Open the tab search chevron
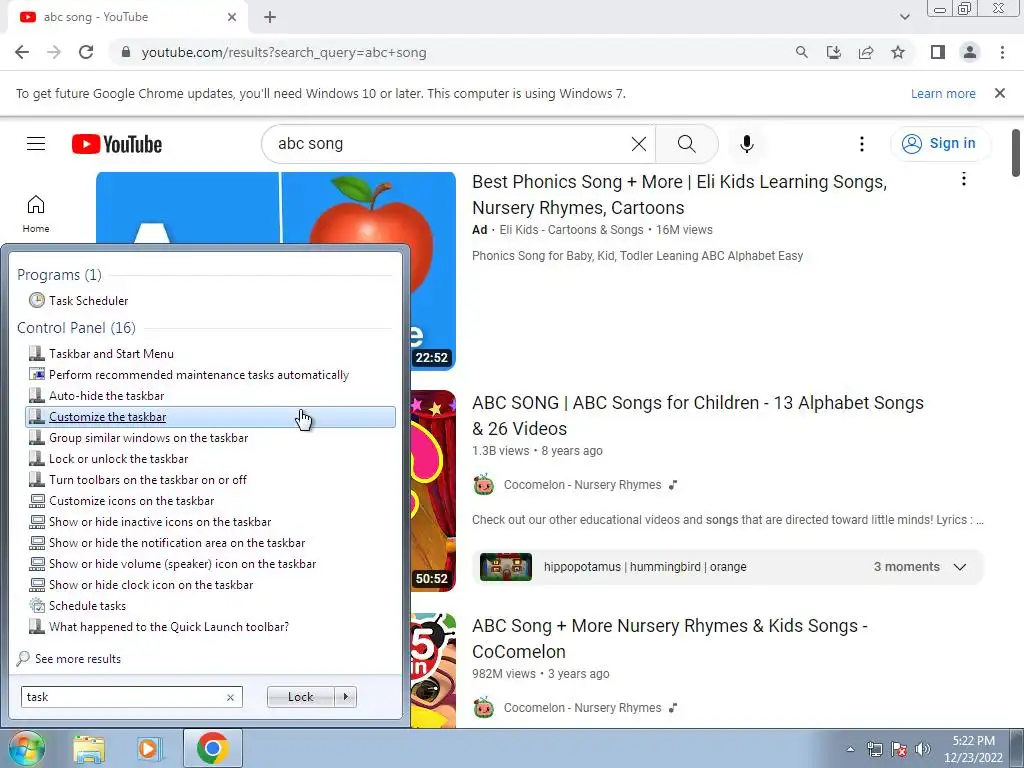 (904, 17)
